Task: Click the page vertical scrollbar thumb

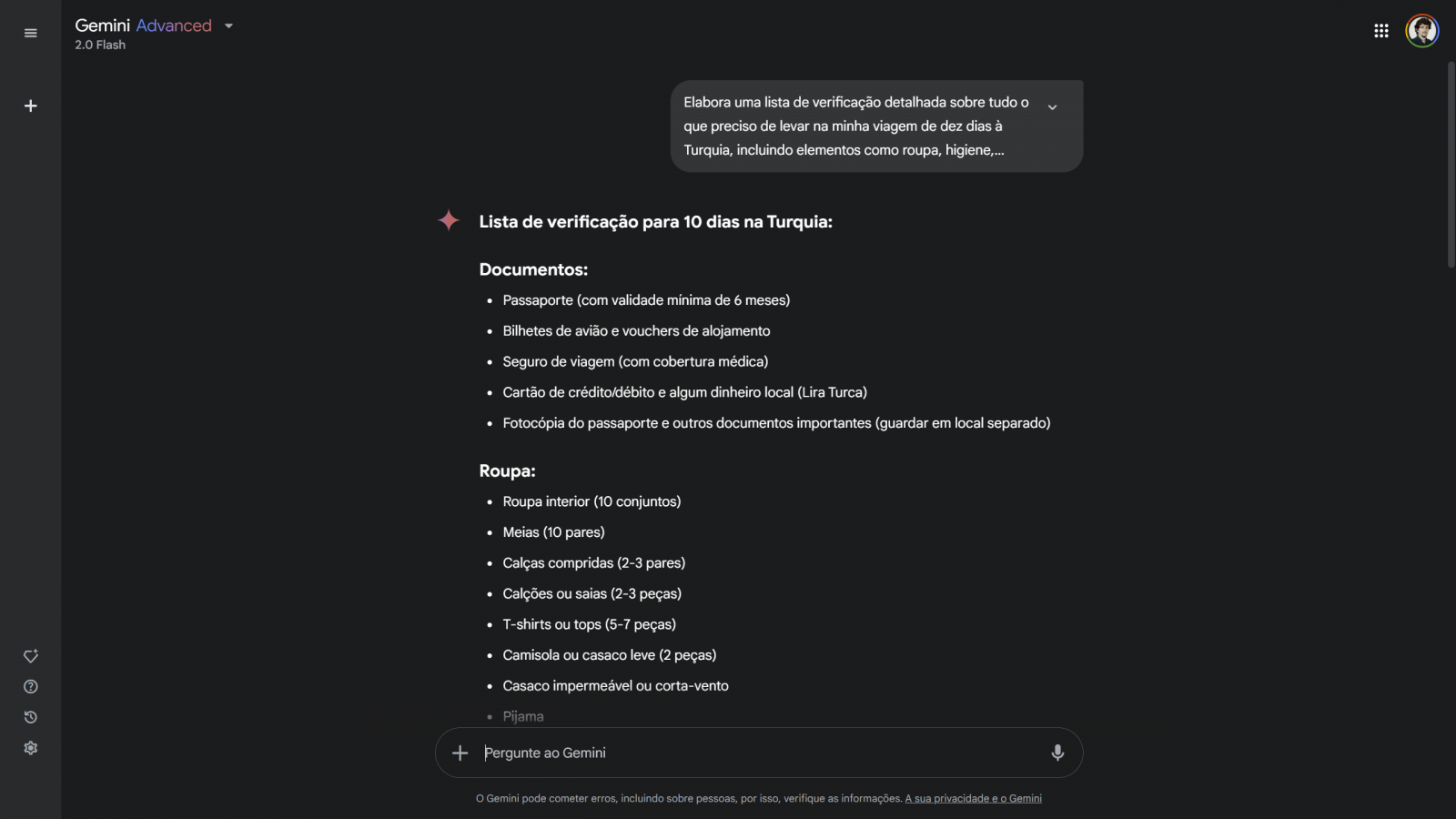Action: click(1451, 164)
